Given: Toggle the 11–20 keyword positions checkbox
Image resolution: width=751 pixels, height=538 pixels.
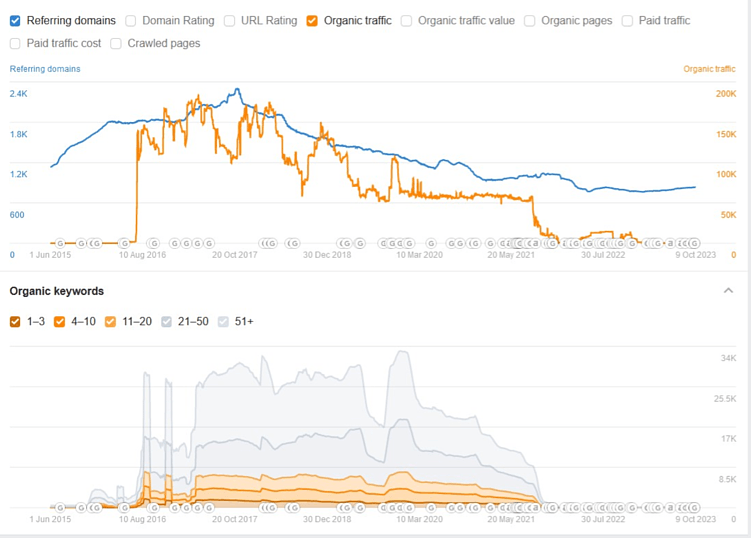Looking at the screenshot, I should coord(110,321).
